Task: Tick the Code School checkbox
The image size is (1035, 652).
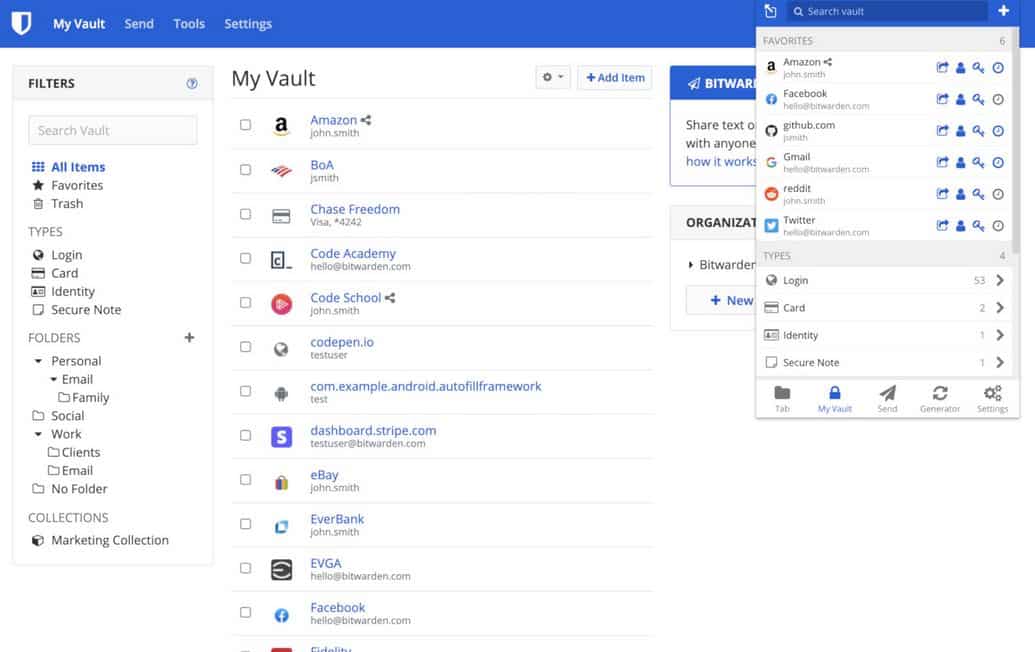Action: pos(245,302)
